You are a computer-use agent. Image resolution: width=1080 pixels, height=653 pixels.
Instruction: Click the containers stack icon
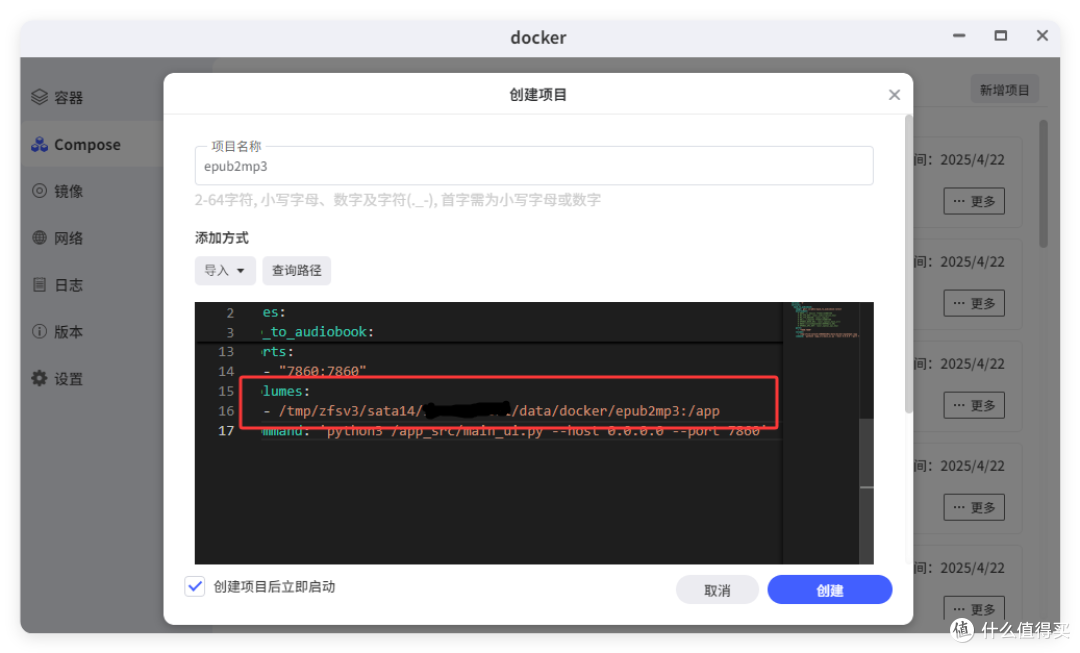pos(39,97)
